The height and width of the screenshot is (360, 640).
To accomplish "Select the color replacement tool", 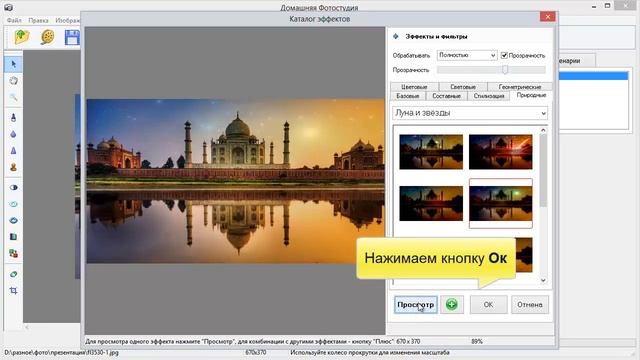I will 13,253.
